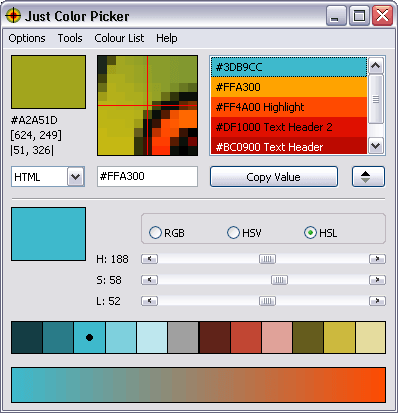
Task: Click the Copy Value button
Action: [274, 177]
